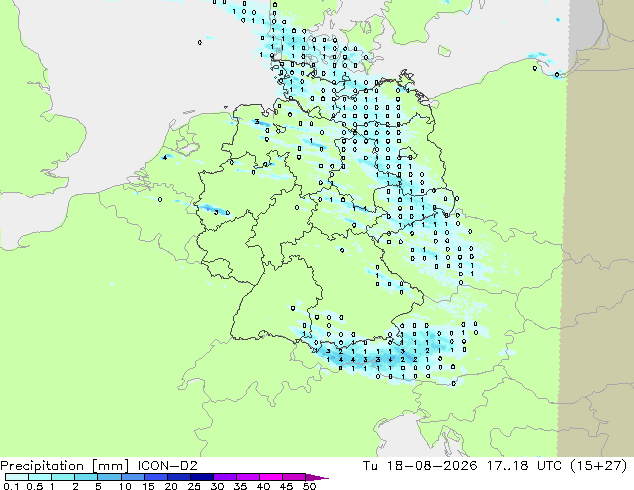Viewport: 634px width, 490px height.
Task: Click the date text '18-08-2026'
Action: [432, 466]
